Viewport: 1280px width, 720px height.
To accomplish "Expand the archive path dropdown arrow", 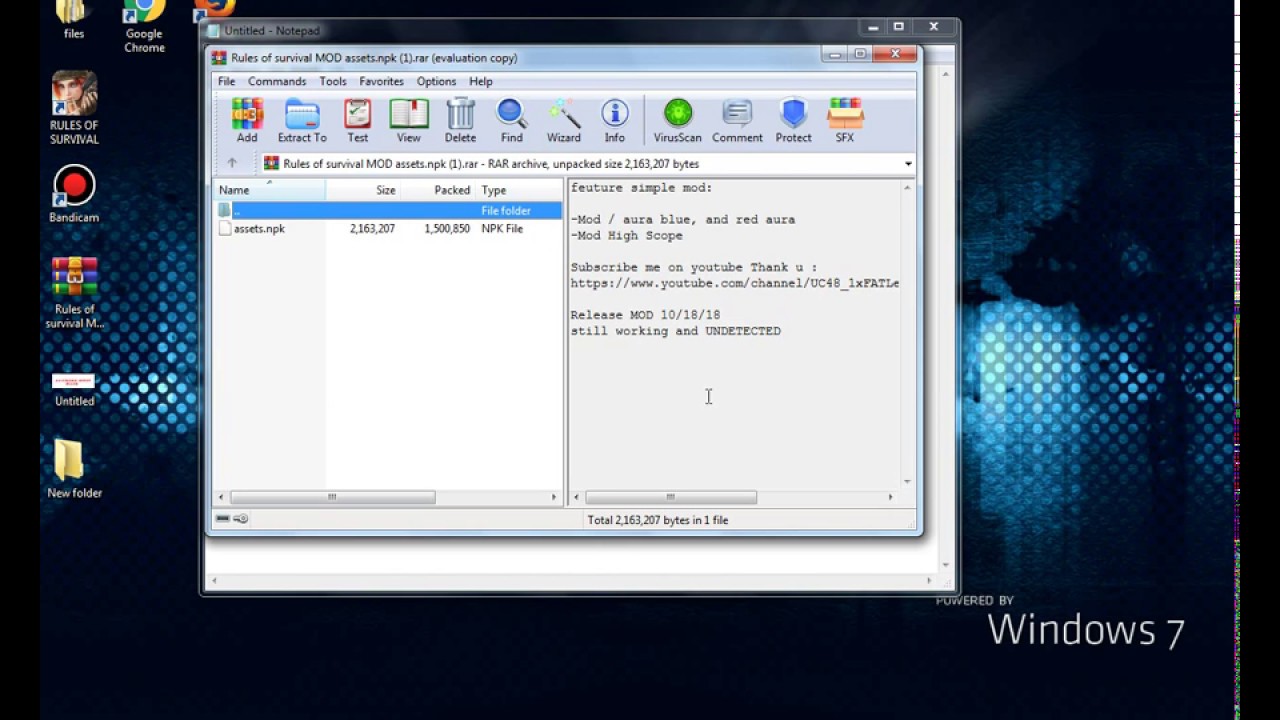I will point(908,164).
